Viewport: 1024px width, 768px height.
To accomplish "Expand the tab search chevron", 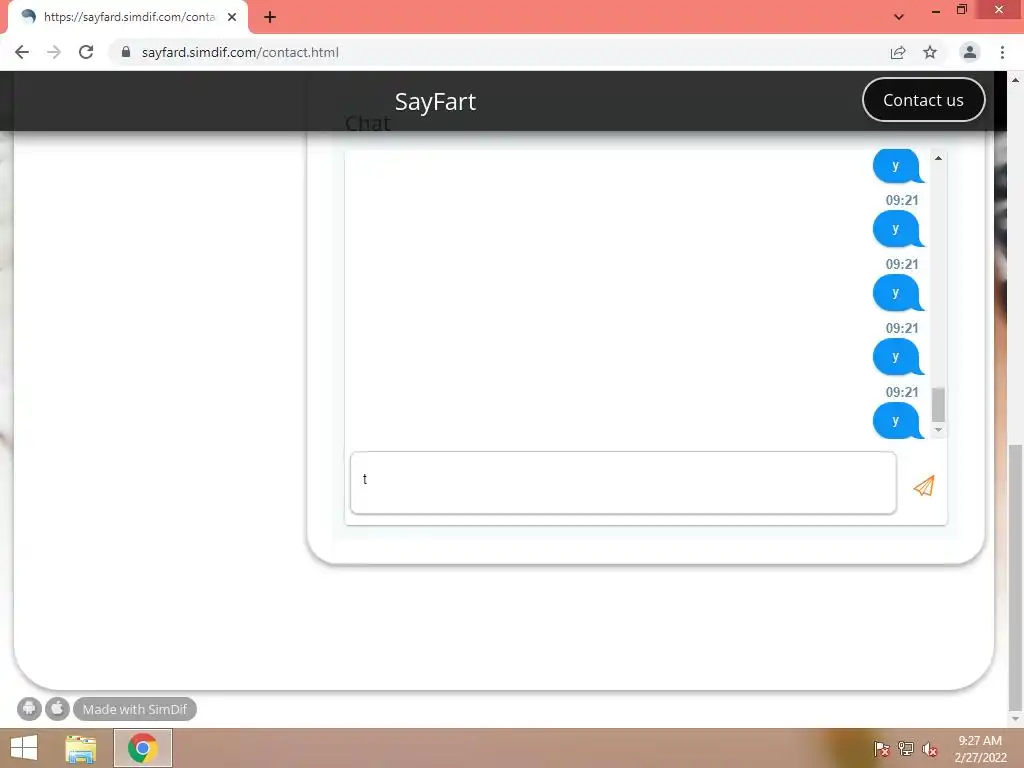I will [899, 17].
